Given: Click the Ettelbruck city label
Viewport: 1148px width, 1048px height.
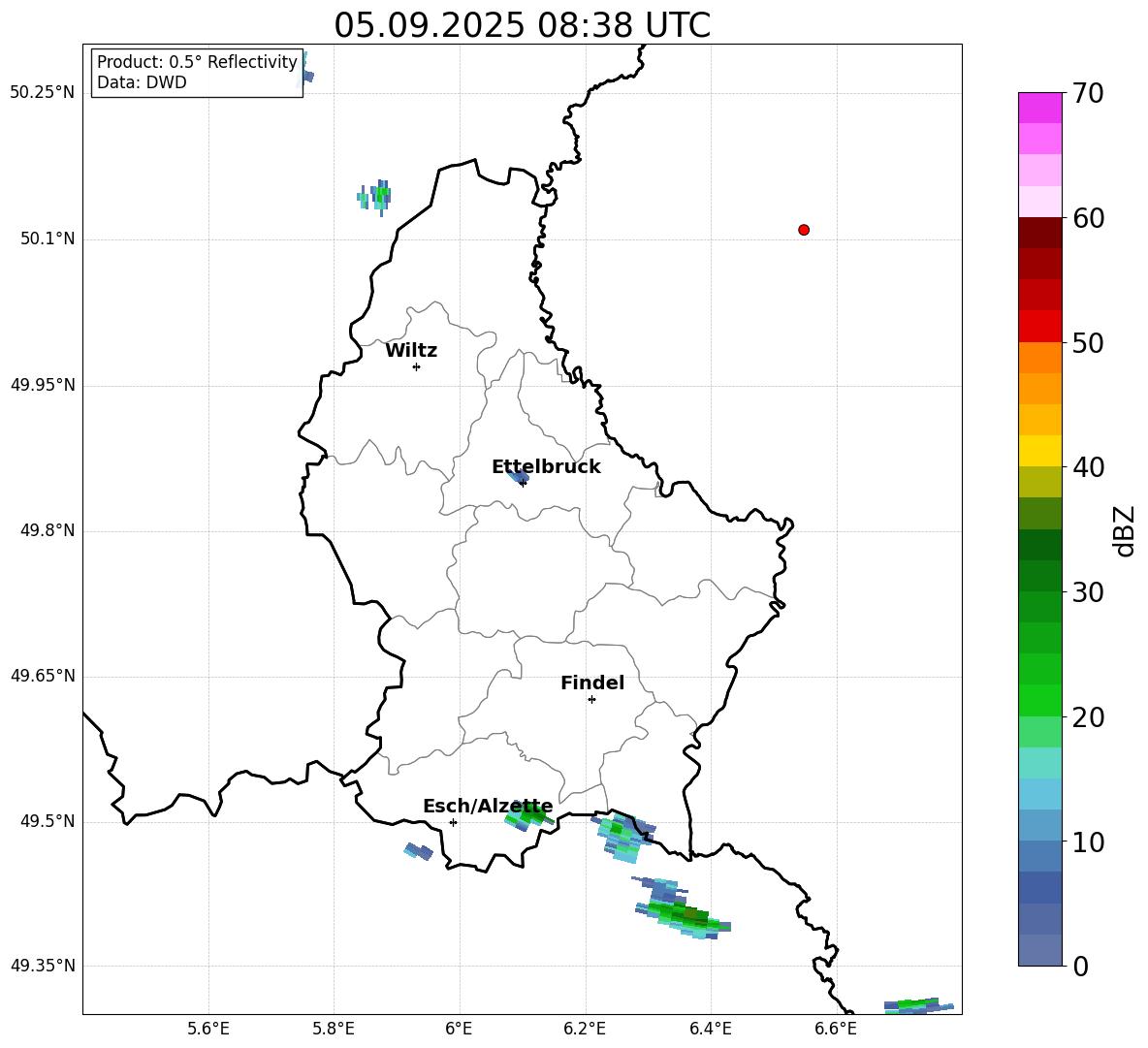Looking at the screenshot, I should point(546,467).
